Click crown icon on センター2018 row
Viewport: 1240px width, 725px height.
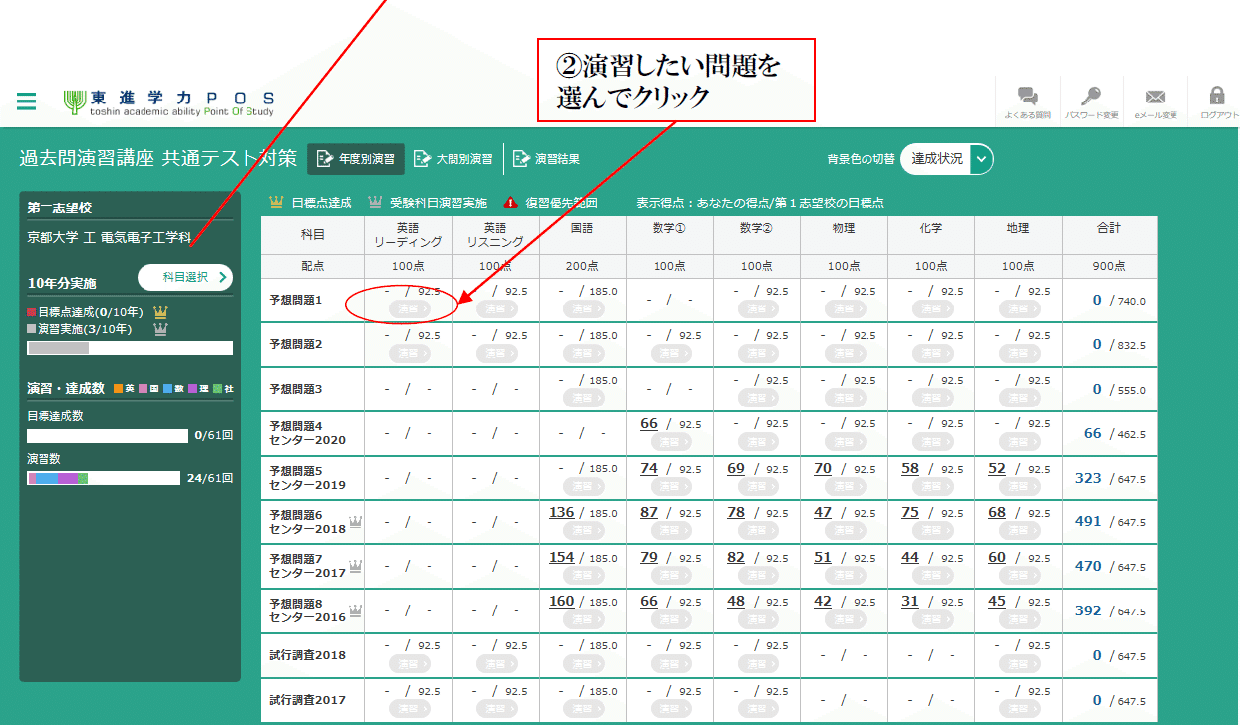[355, 521]
